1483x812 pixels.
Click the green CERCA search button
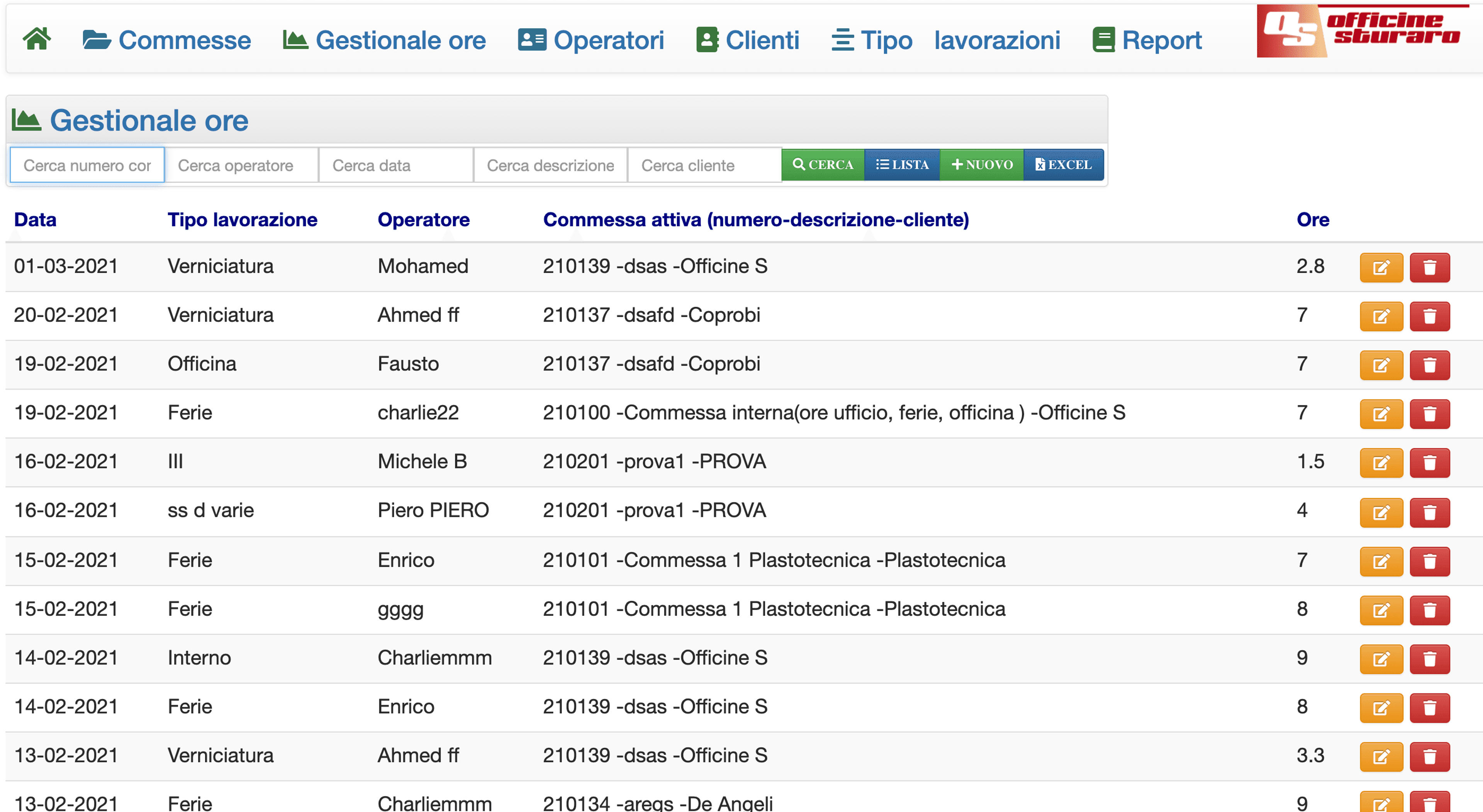(x=823, y=164)
